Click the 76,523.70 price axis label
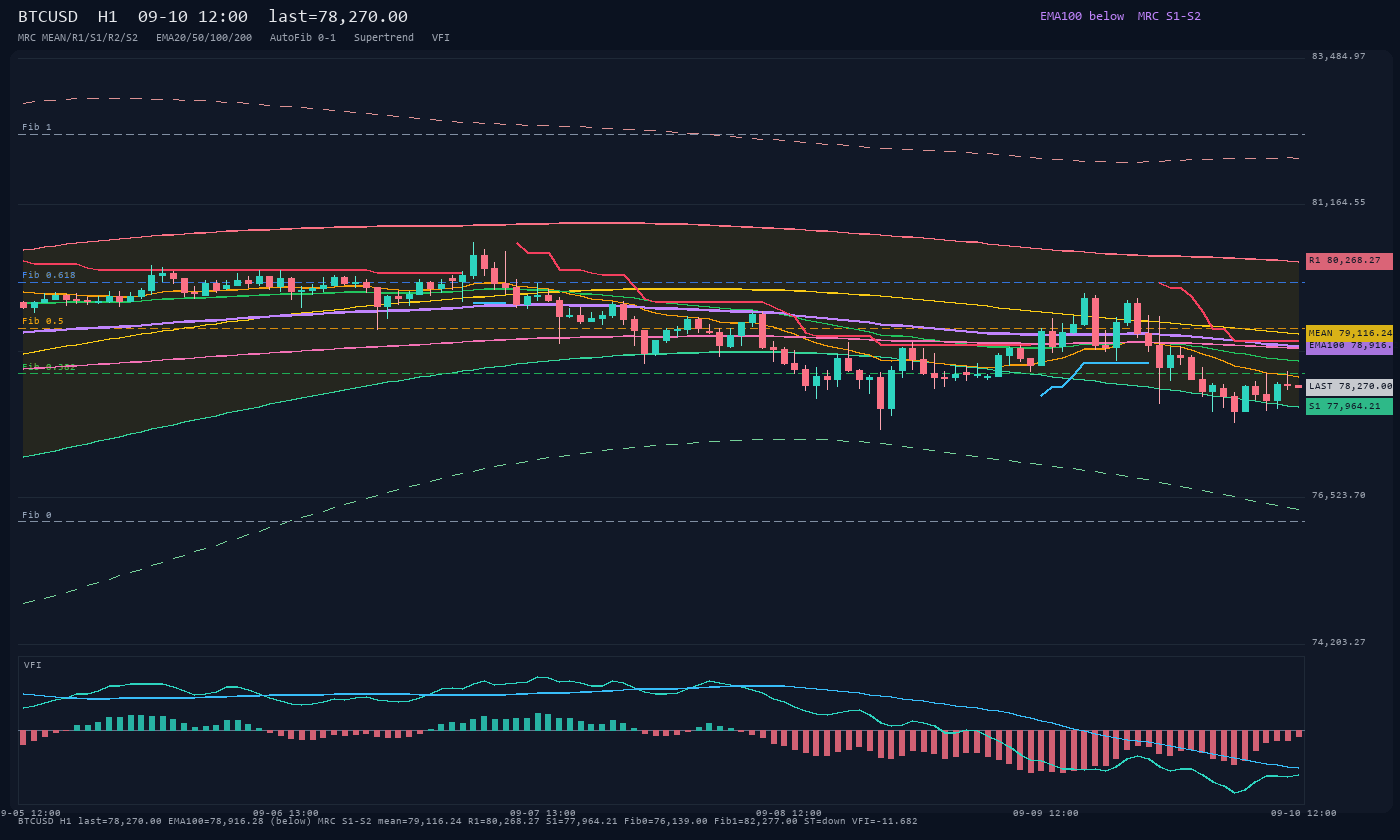The height and width of the screenshot is (840, 1400). pyautogui.click(x=1338, y=495)
